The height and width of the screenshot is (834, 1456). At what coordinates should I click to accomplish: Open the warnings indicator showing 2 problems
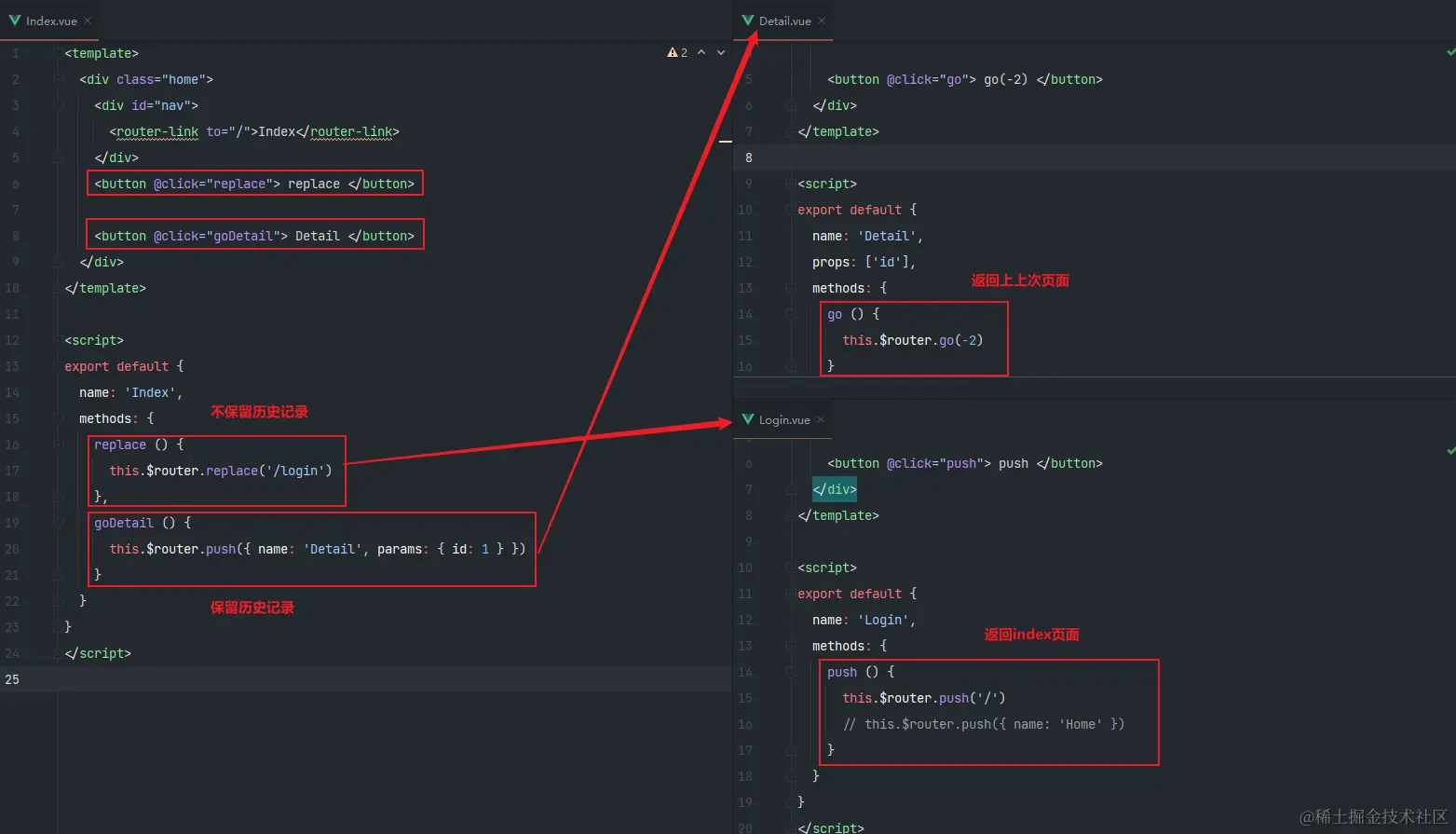[x=677, y=53]
